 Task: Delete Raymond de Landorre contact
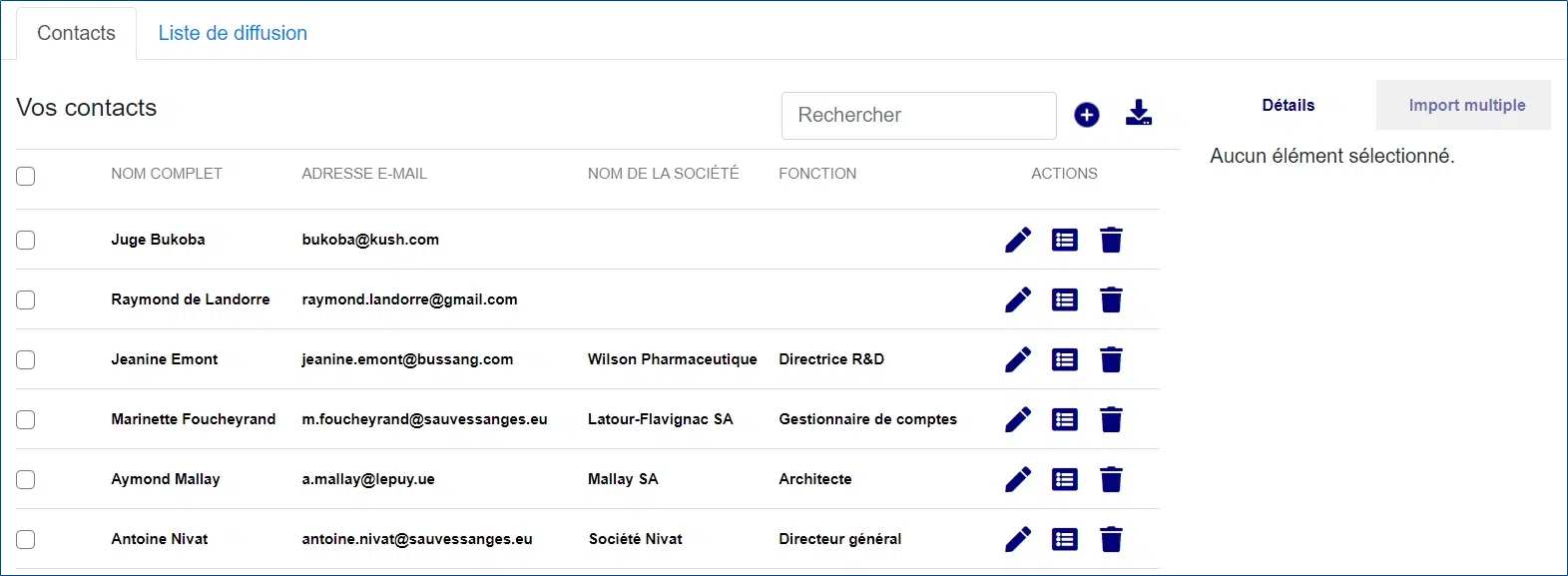click(1111, 299)
